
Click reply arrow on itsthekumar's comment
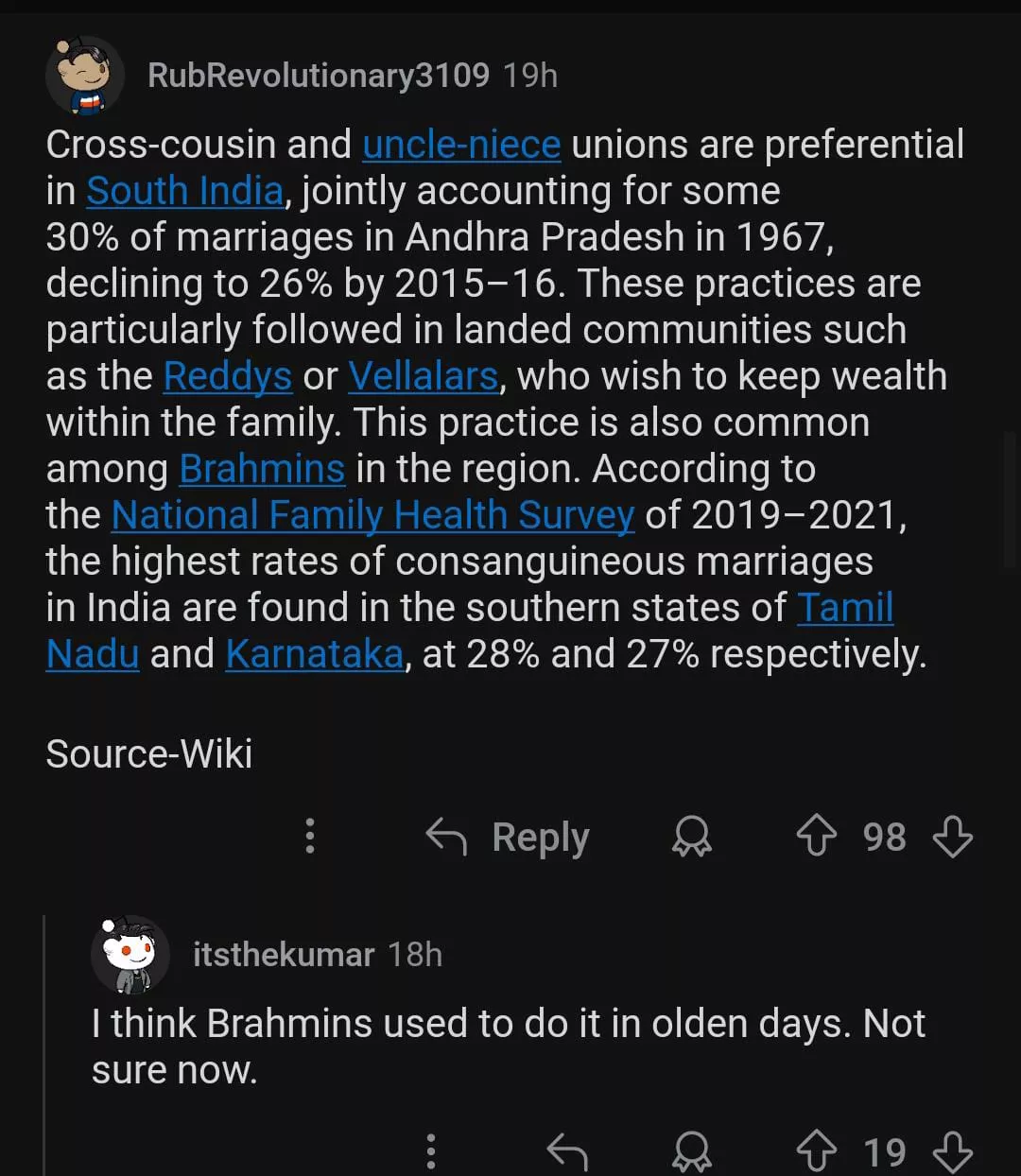coord(567,1151)
